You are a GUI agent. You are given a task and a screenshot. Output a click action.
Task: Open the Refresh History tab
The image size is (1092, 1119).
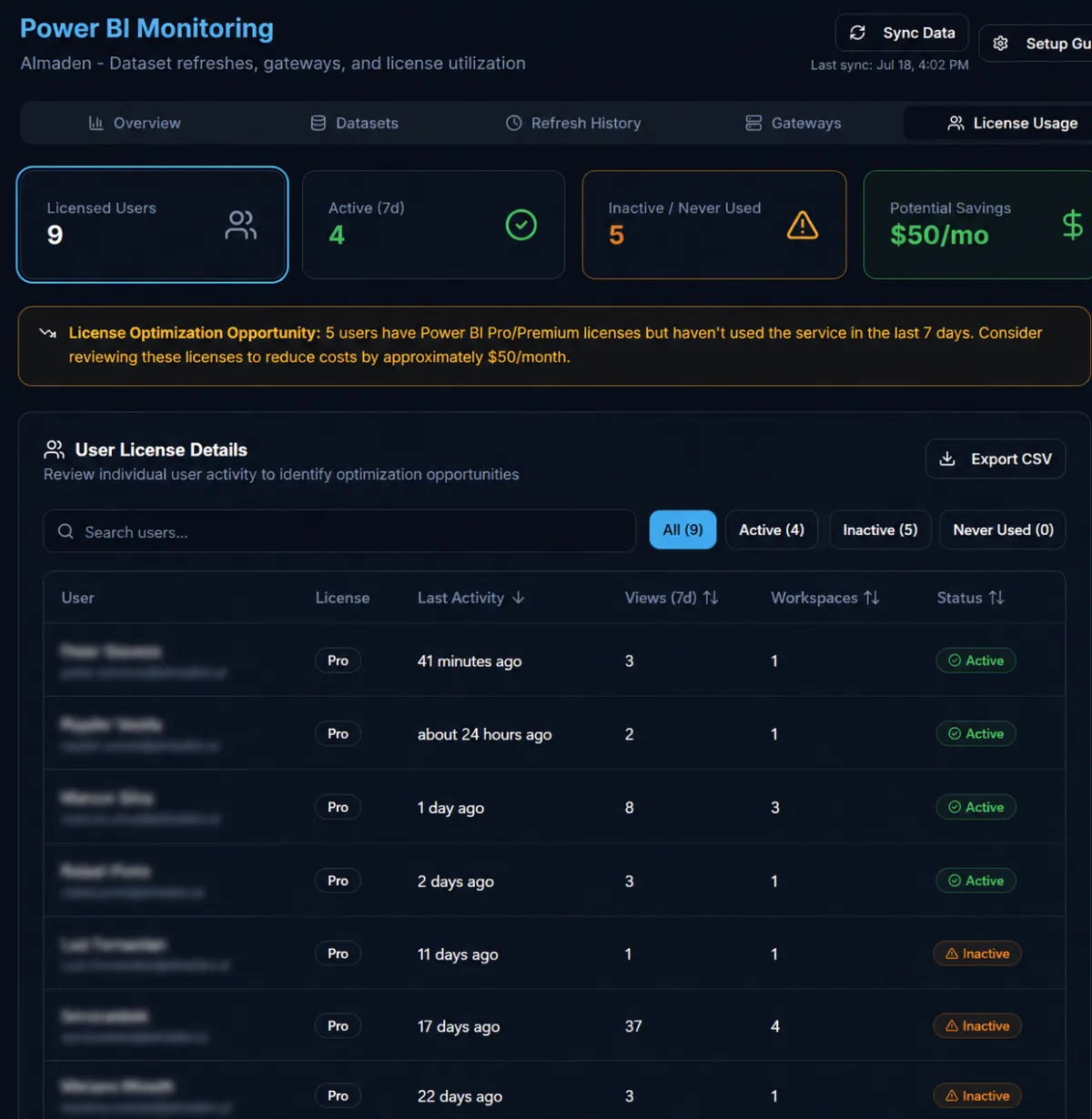coord(573,123)
